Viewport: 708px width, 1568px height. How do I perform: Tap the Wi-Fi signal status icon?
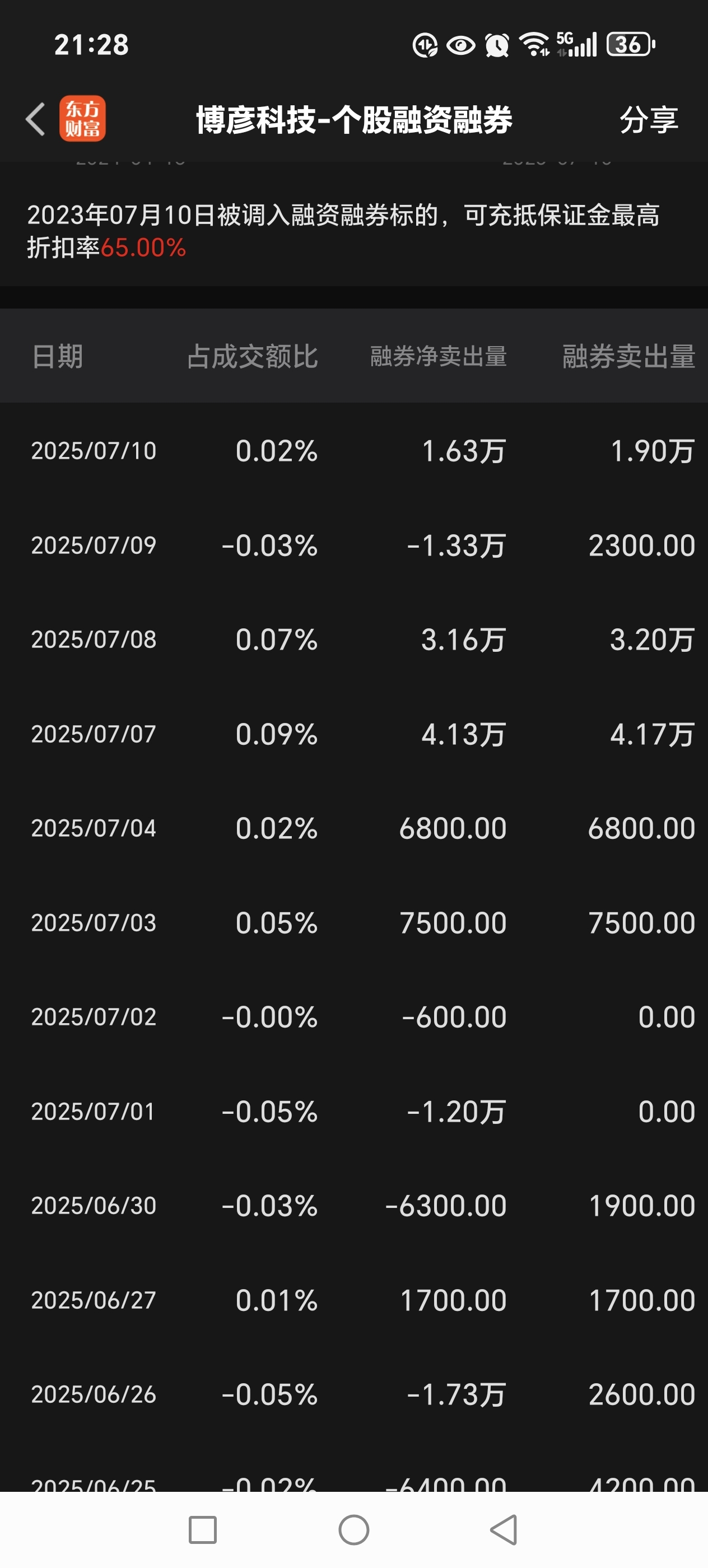(534, 44)
